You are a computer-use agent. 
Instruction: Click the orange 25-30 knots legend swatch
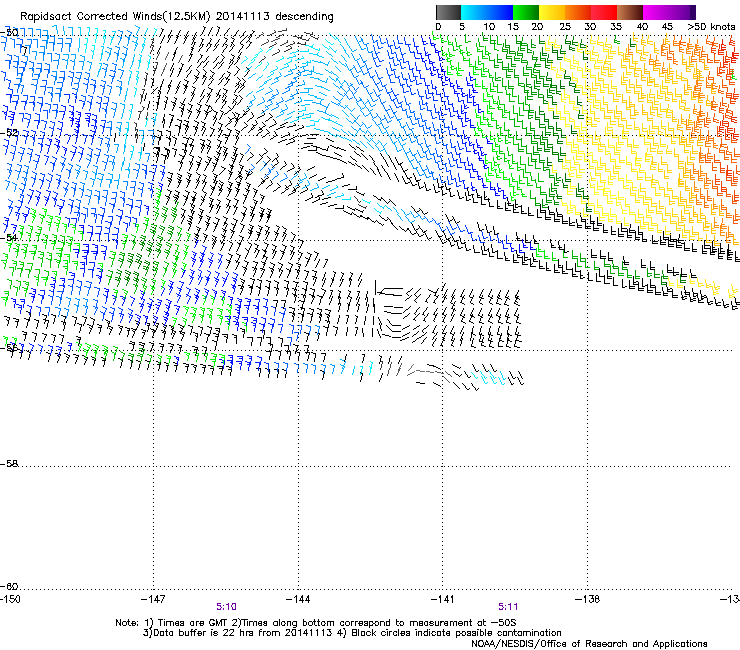tap(578, 12)
